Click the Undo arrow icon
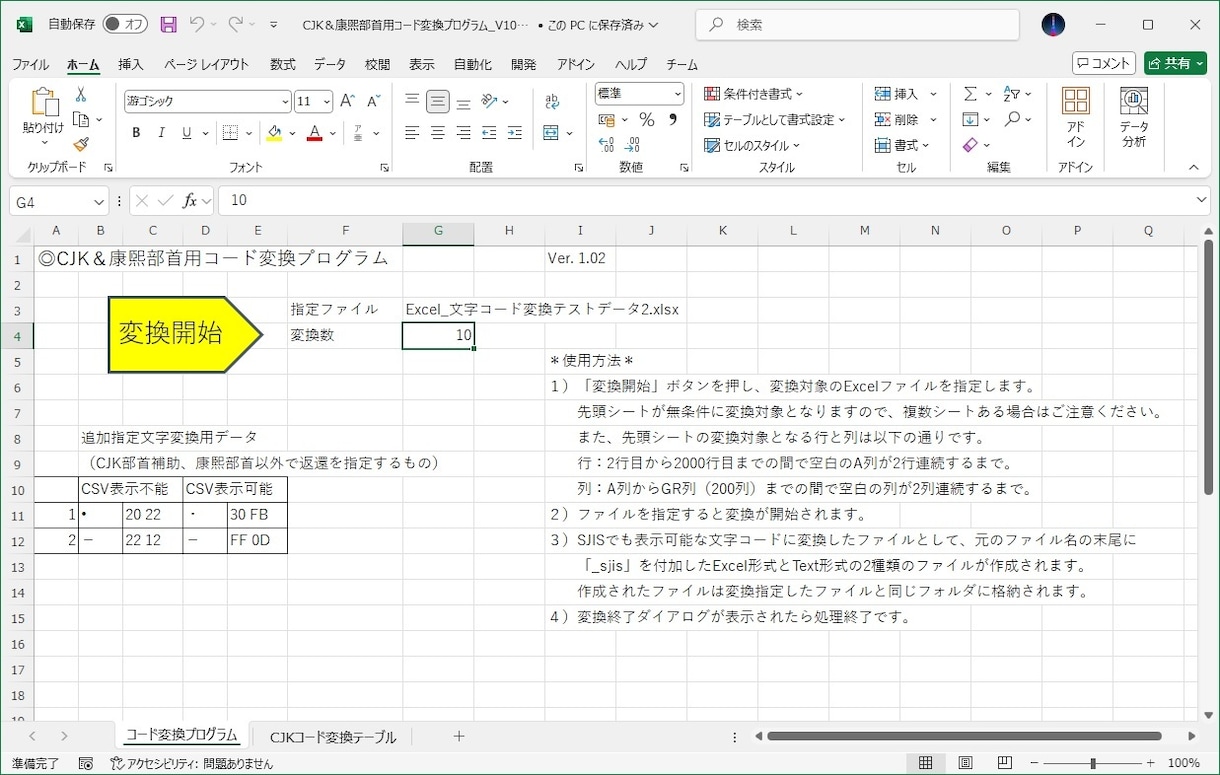 point(197,24)
